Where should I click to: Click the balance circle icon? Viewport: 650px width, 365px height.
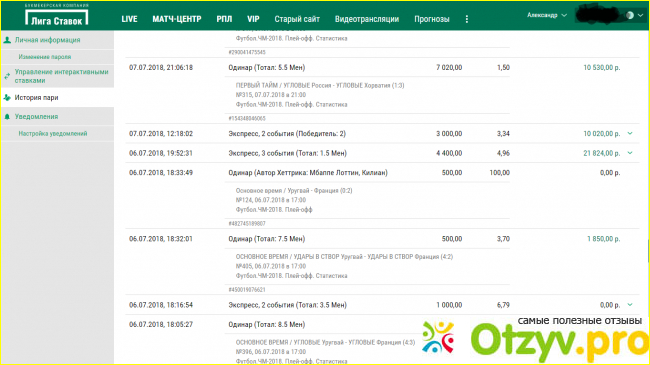click(630, 15)
